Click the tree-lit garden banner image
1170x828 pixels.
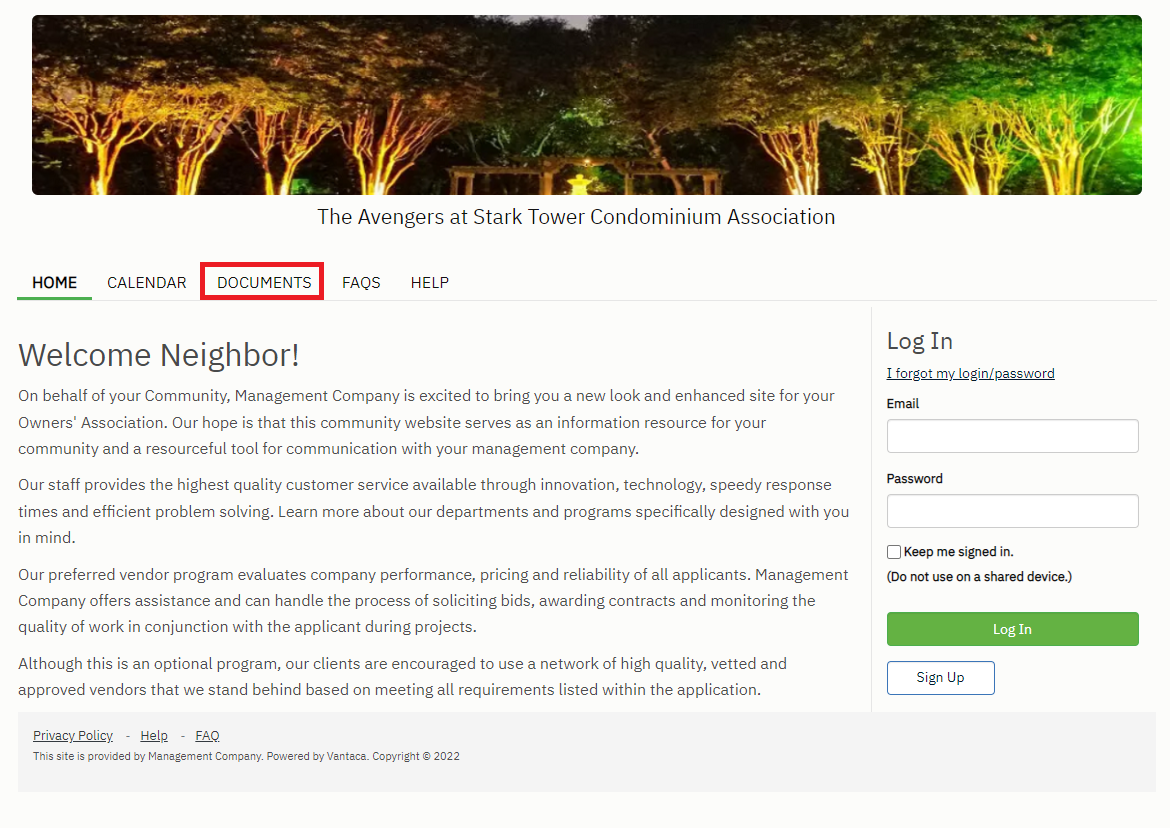click(x=586, y=105)
